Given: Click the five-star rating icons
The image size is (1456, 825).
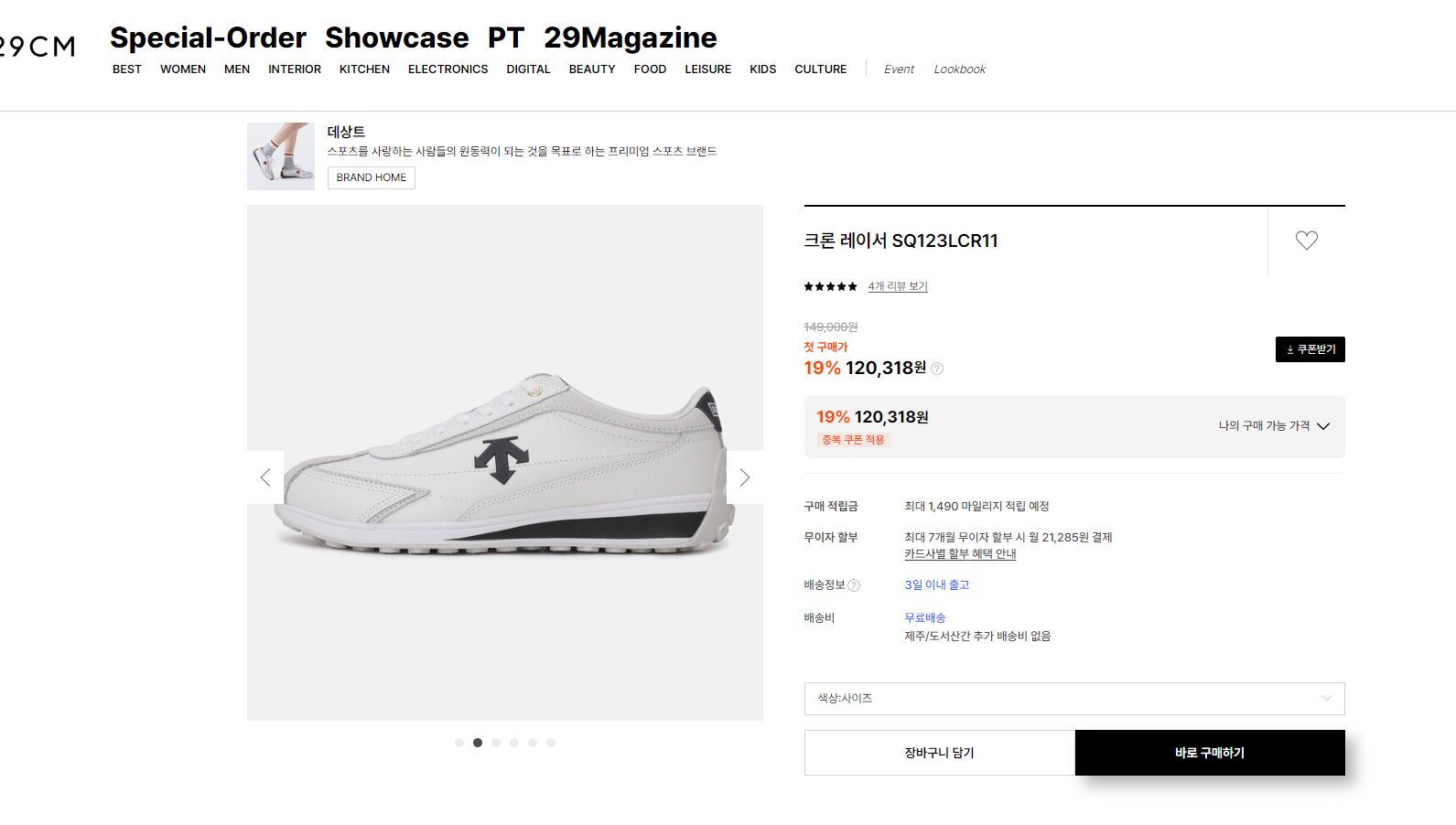Looking at the screenshot, I should pos(830,287).
